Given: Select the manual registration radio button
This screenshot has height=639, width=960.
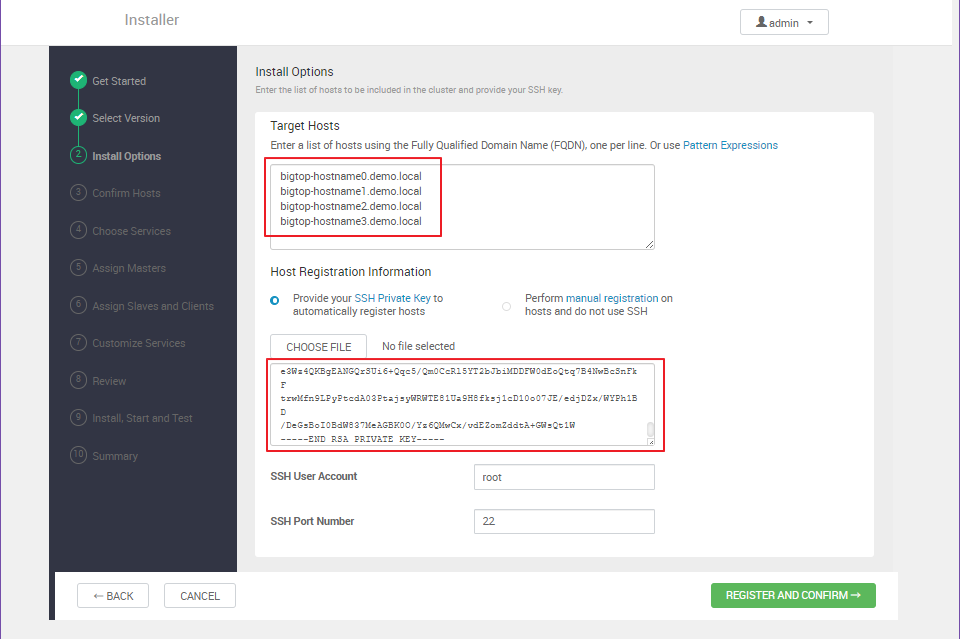Looking at the screenshot, I should coord(506,307).
